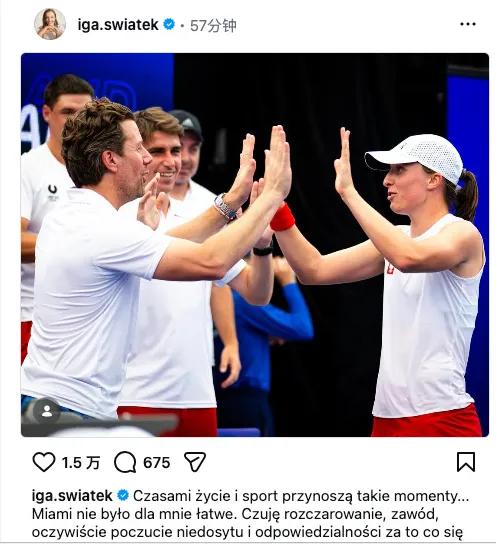The height and width of the screenshot is (544, 496).
Task: Open comments via the speech bubble icon
Action: click(x=125, y=462)
